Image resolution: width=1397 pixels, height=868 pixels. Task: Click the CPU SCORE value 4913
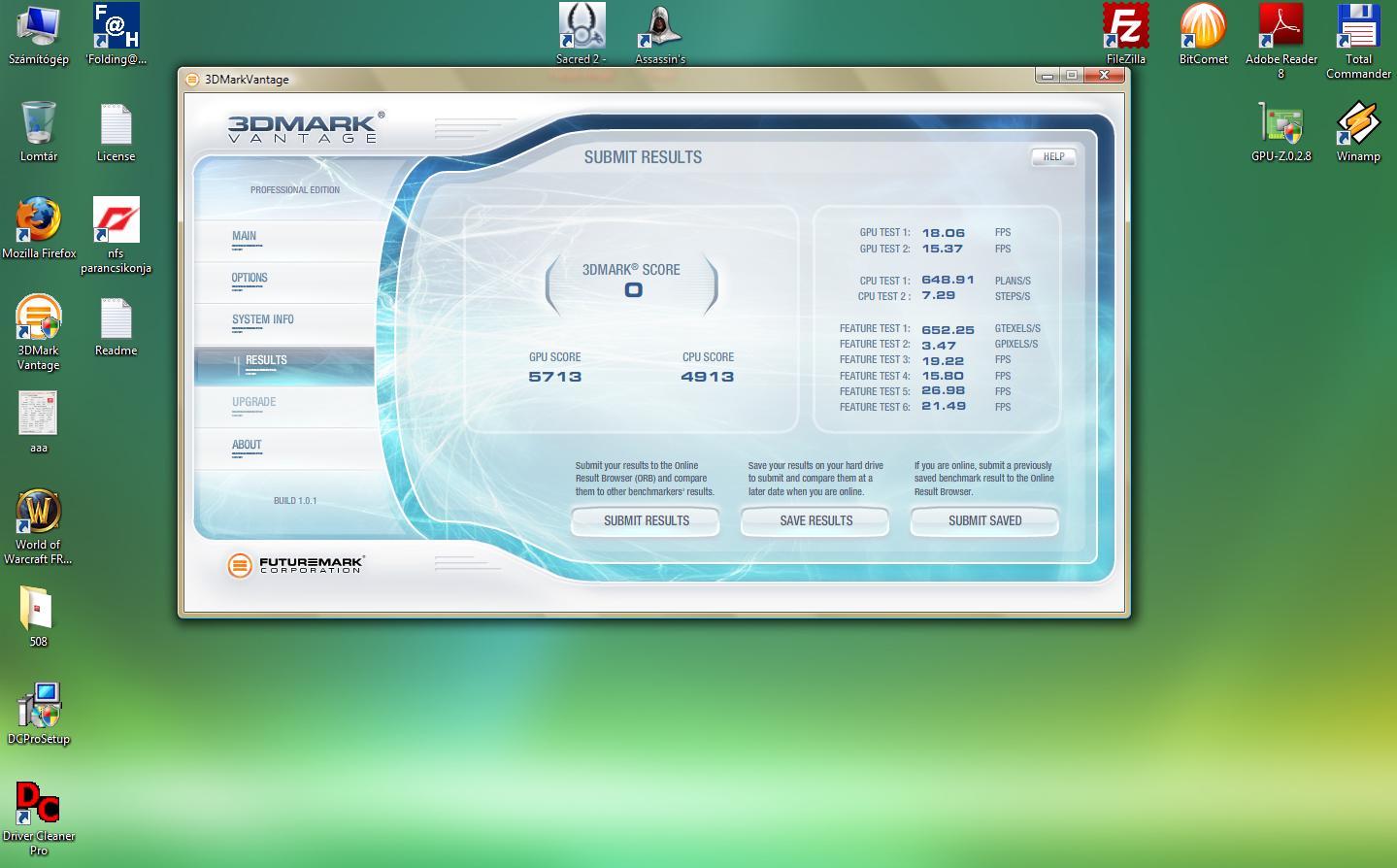coord(708,377)
